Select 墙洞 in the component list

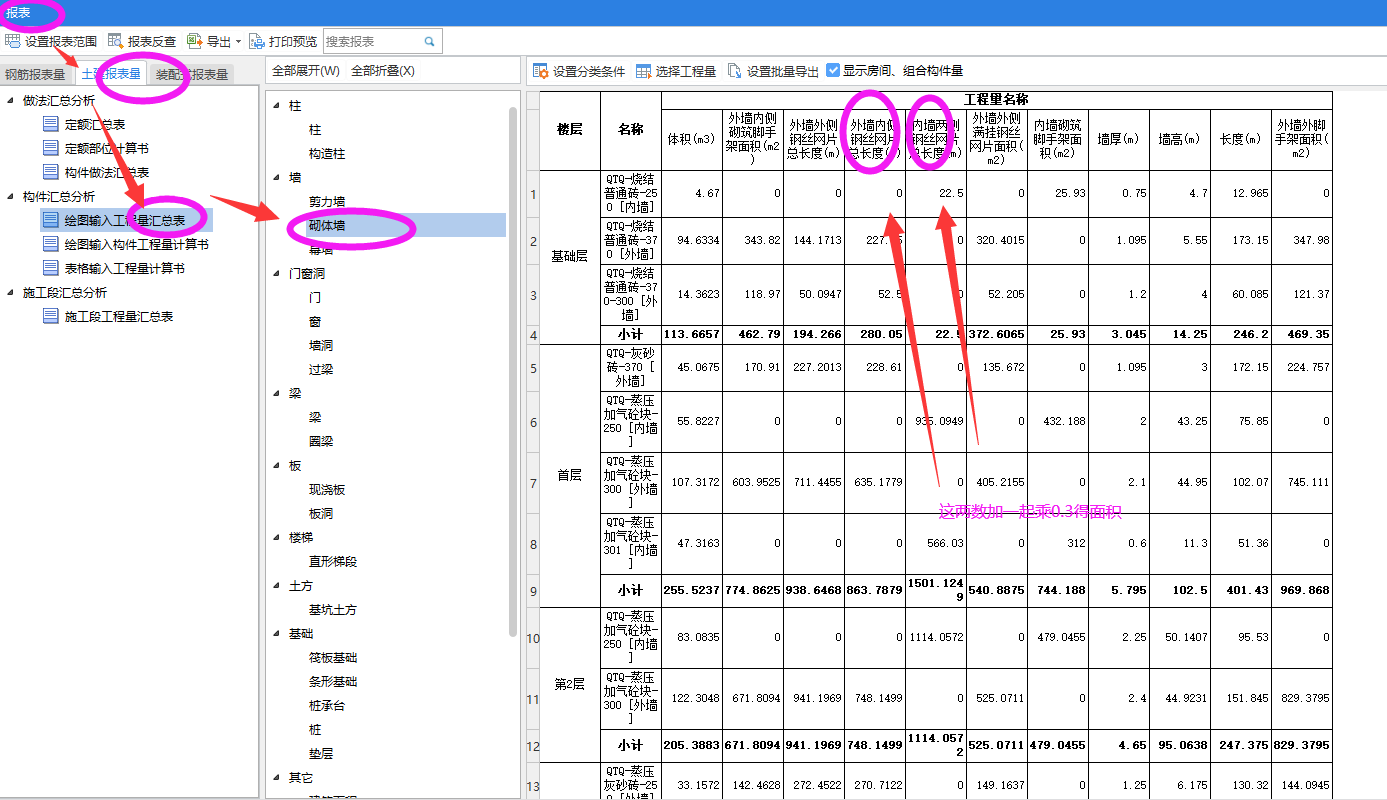pos(320,346)
